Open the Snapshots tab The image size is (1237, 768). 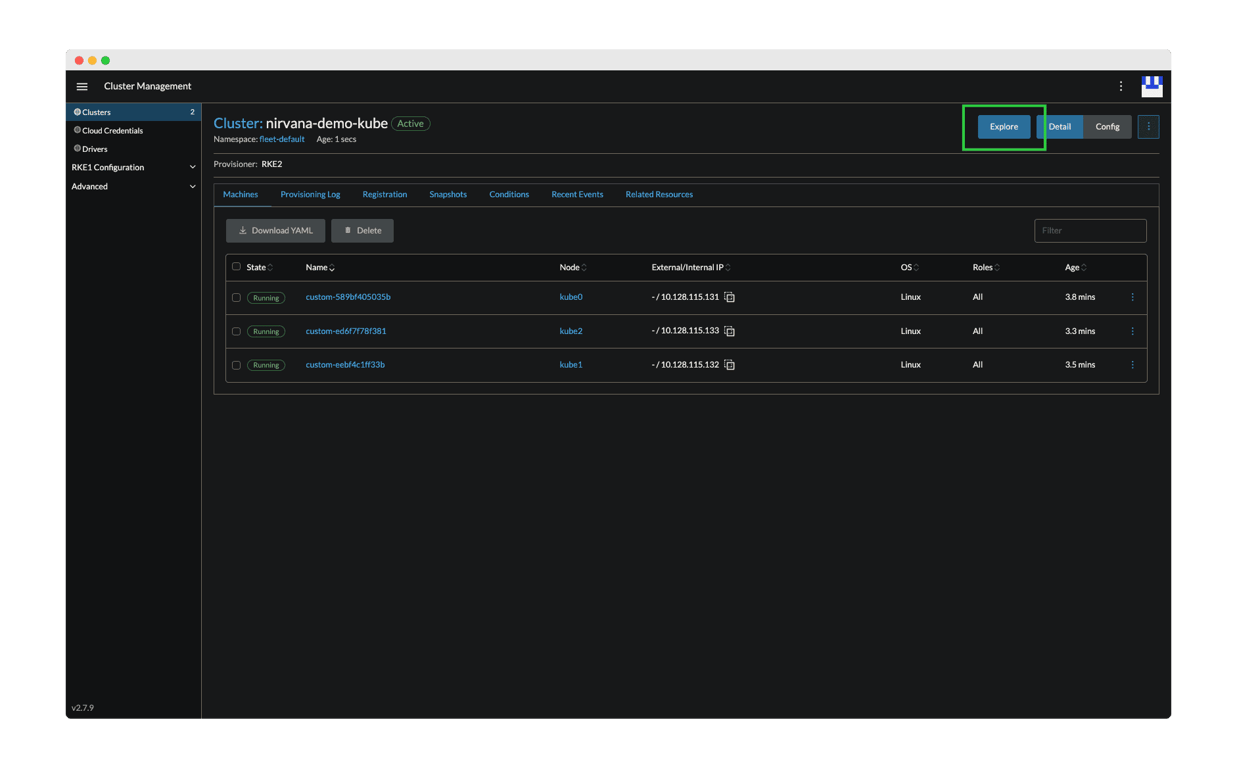[x=448, y=195]
